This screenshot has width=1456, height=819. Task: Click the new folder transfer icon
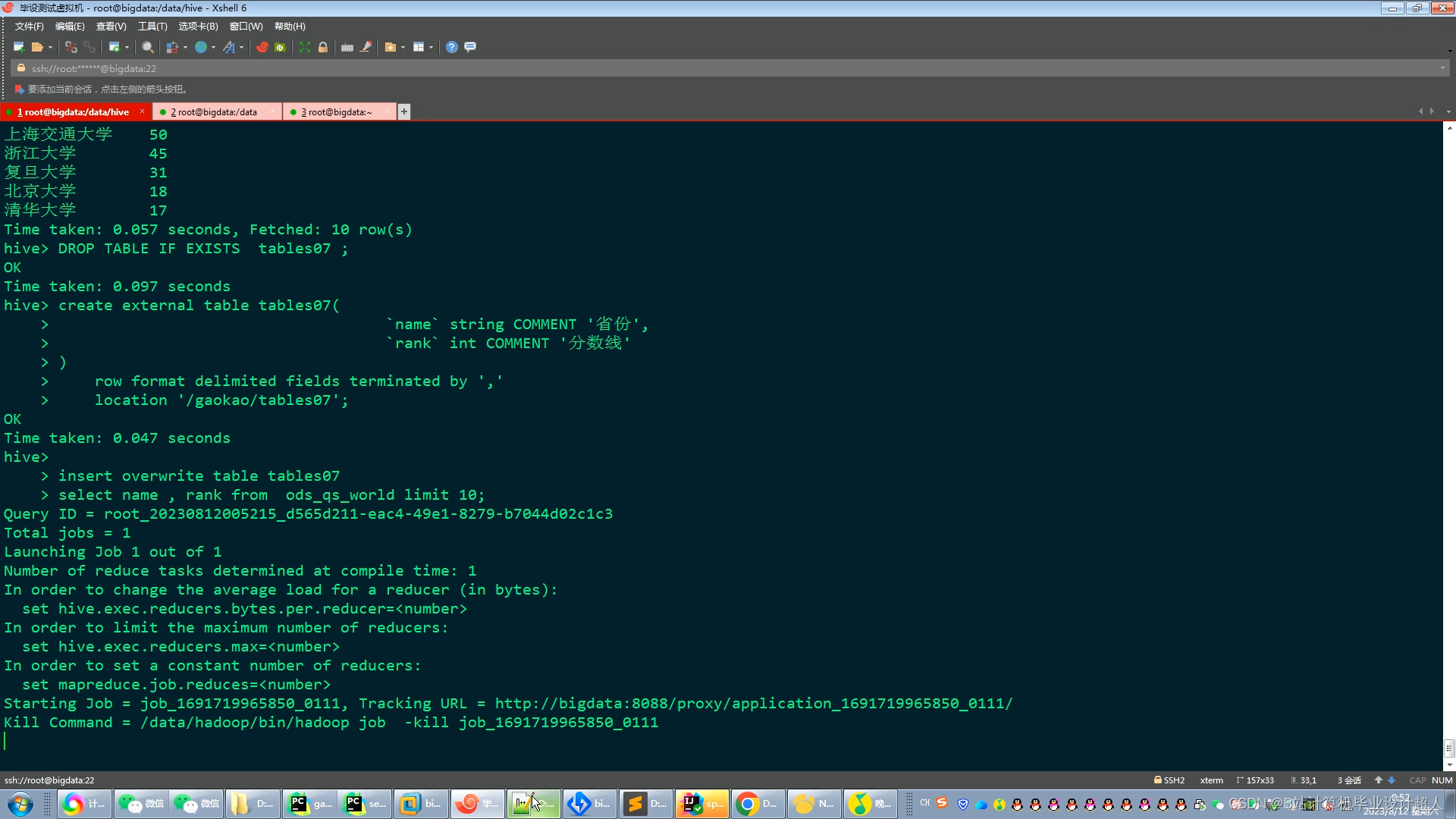pos(391,47)
